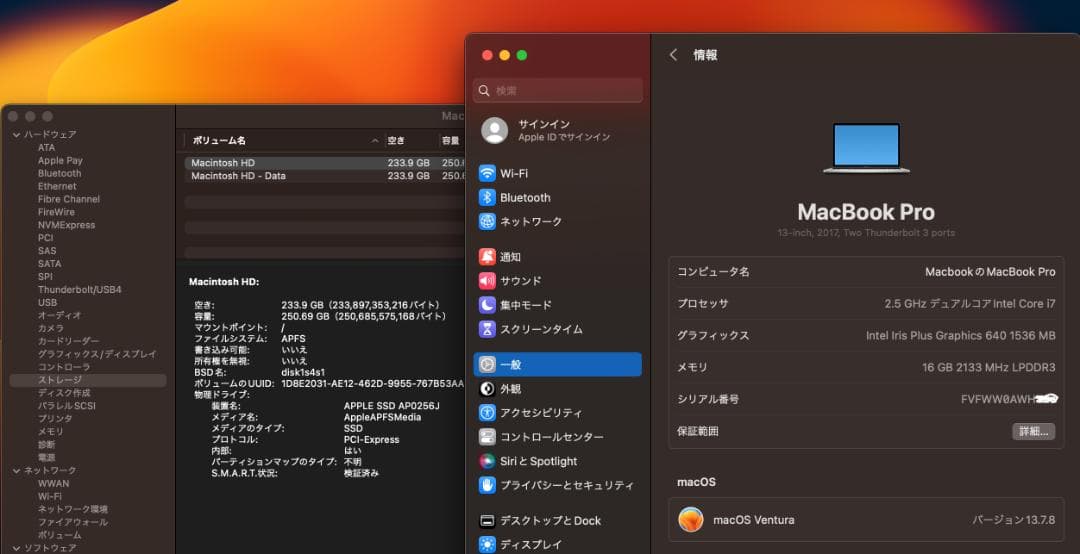Select アクセシビリティ icon
This screenshot has height=554, width=1080.
point(487,413)
